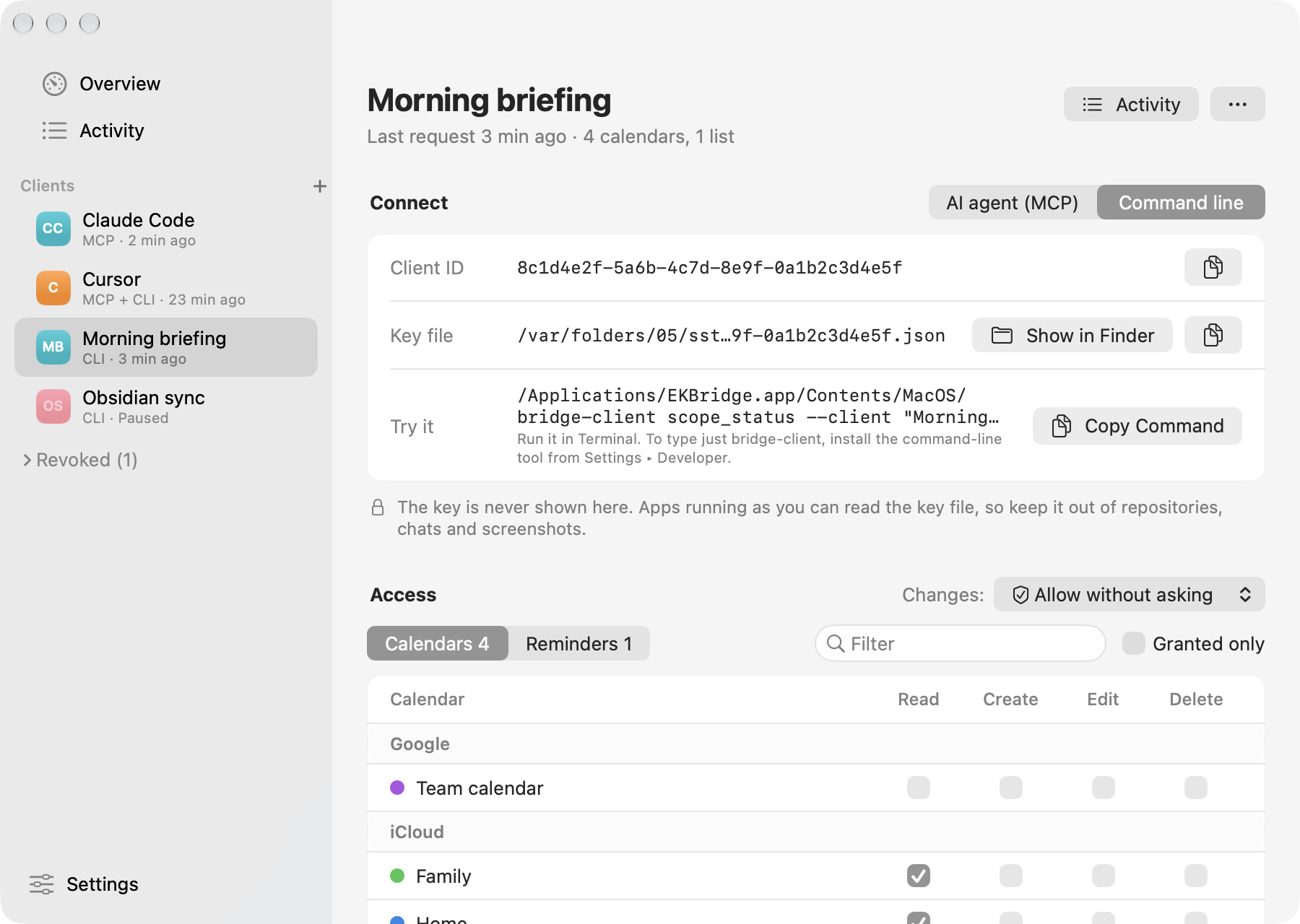Click the Filter search field
The height and width of the screenshot is (924, 1300).
[x=961, y=643]
